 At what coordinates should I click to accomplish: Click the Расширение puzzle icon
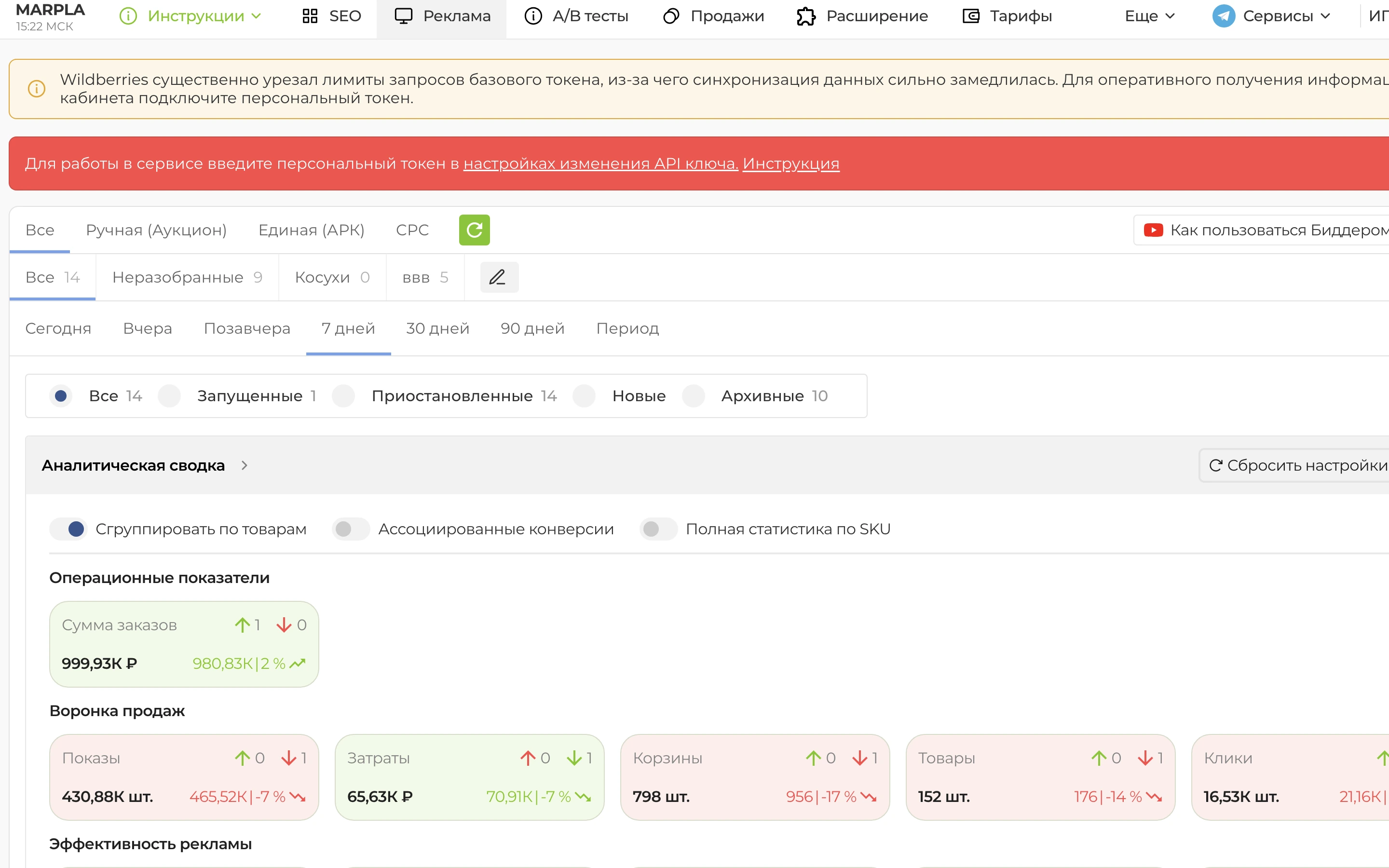point(806,16)
